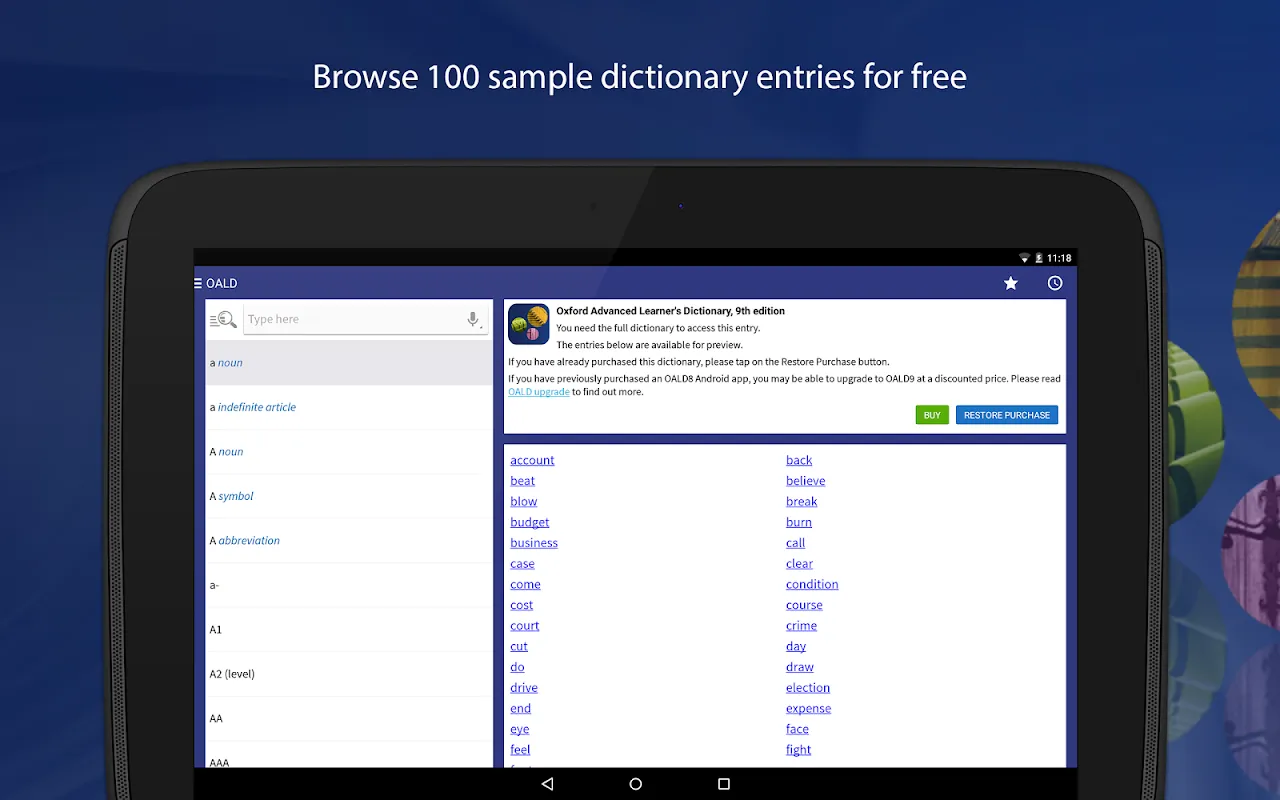
Task: Open the 'expense' sample entry
Action: pyautogui.click(x=809, y=709)
